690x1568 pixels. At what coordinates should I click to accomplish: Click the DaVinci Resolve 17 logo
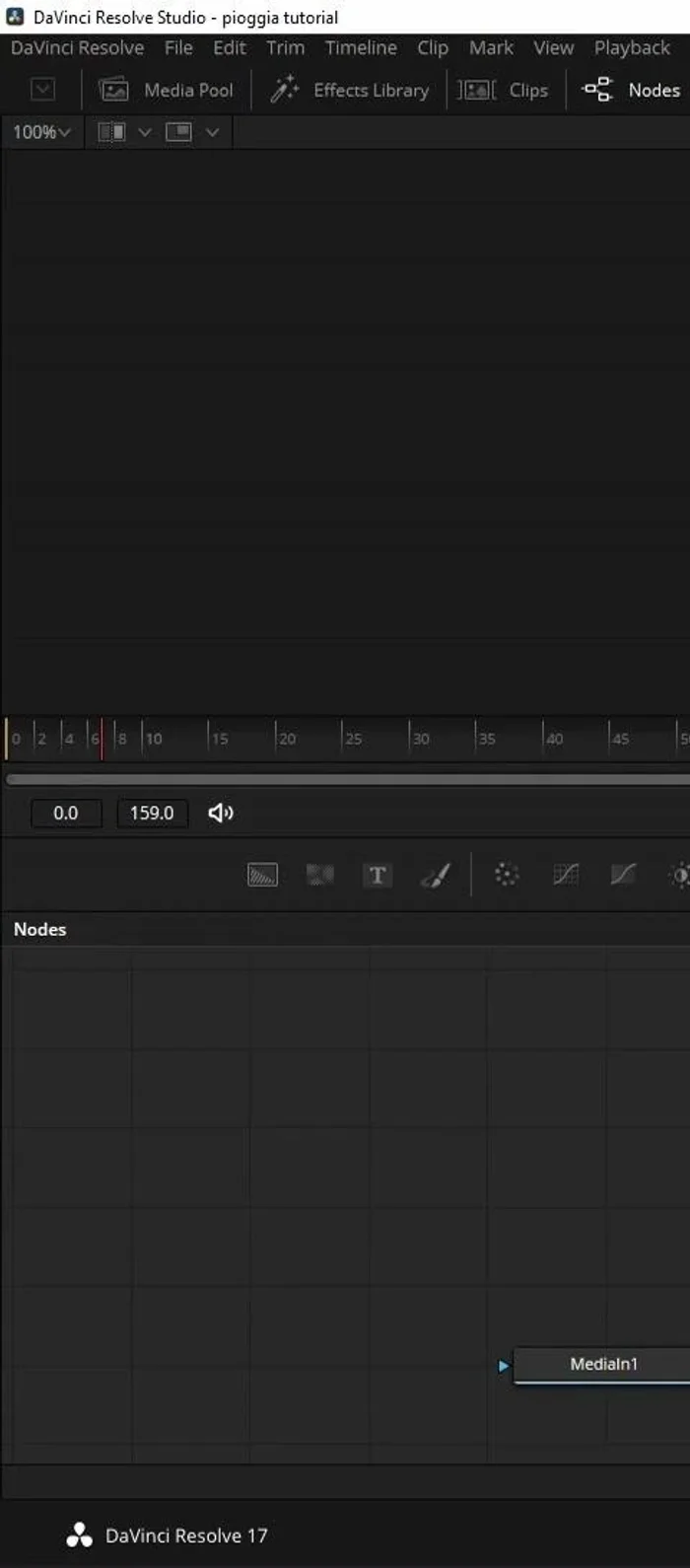pyautogui.click(x=79, y=1535)
